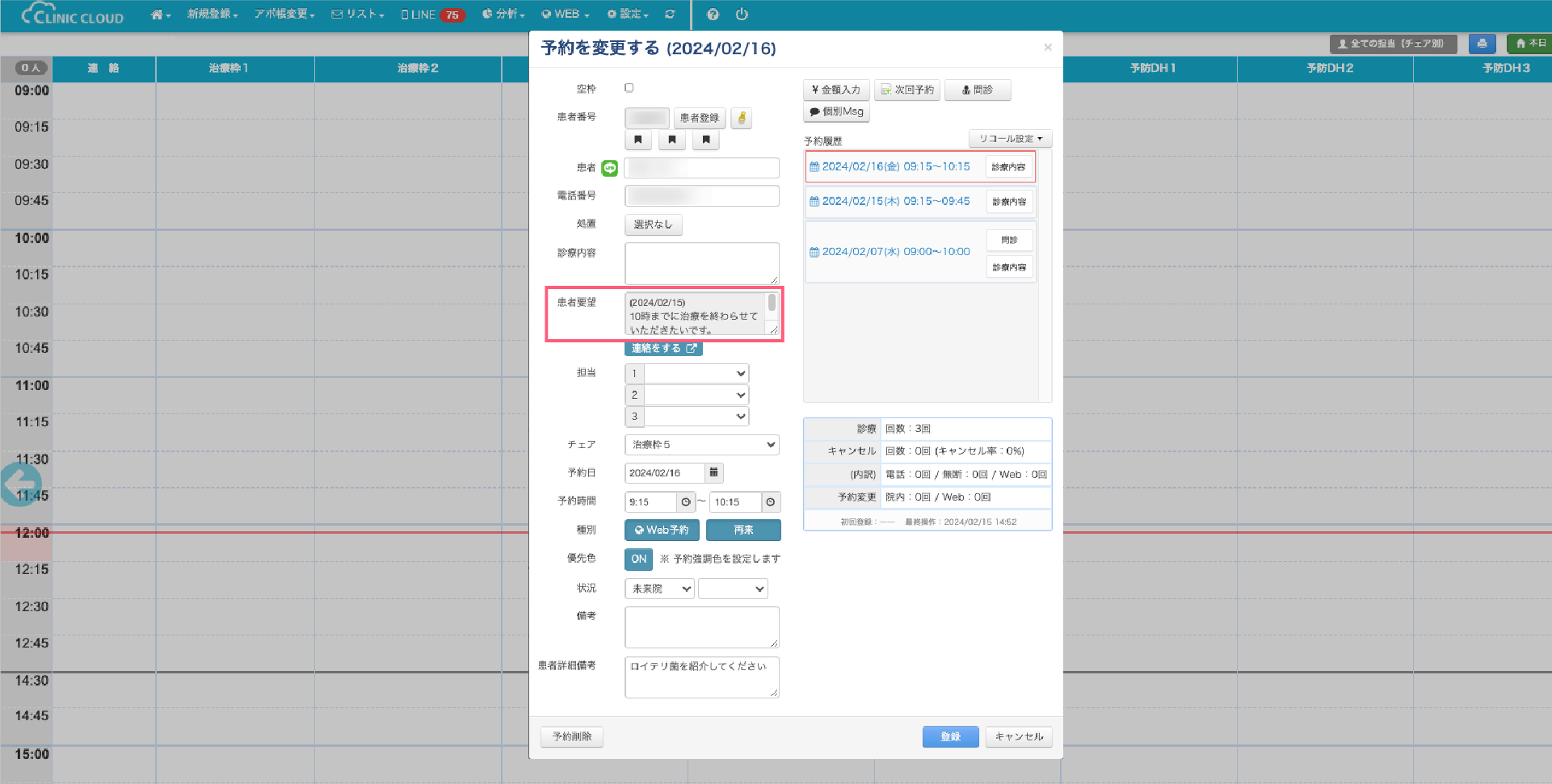Image resolution: width=1552 pixels, height=784 pixels.
Task: Click the help question mark icon
Action: coord(713,15)
